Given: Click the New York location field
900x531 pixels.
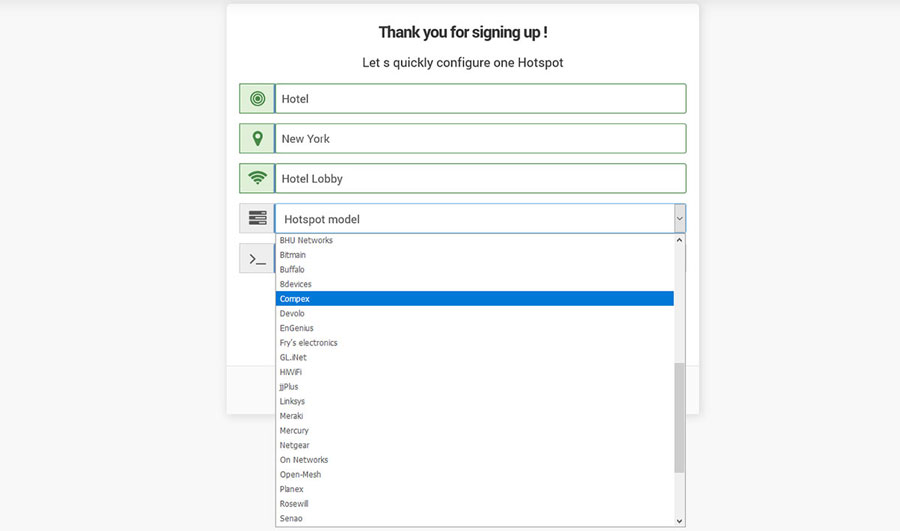Looking at the screenshot, I should point(480,138).
